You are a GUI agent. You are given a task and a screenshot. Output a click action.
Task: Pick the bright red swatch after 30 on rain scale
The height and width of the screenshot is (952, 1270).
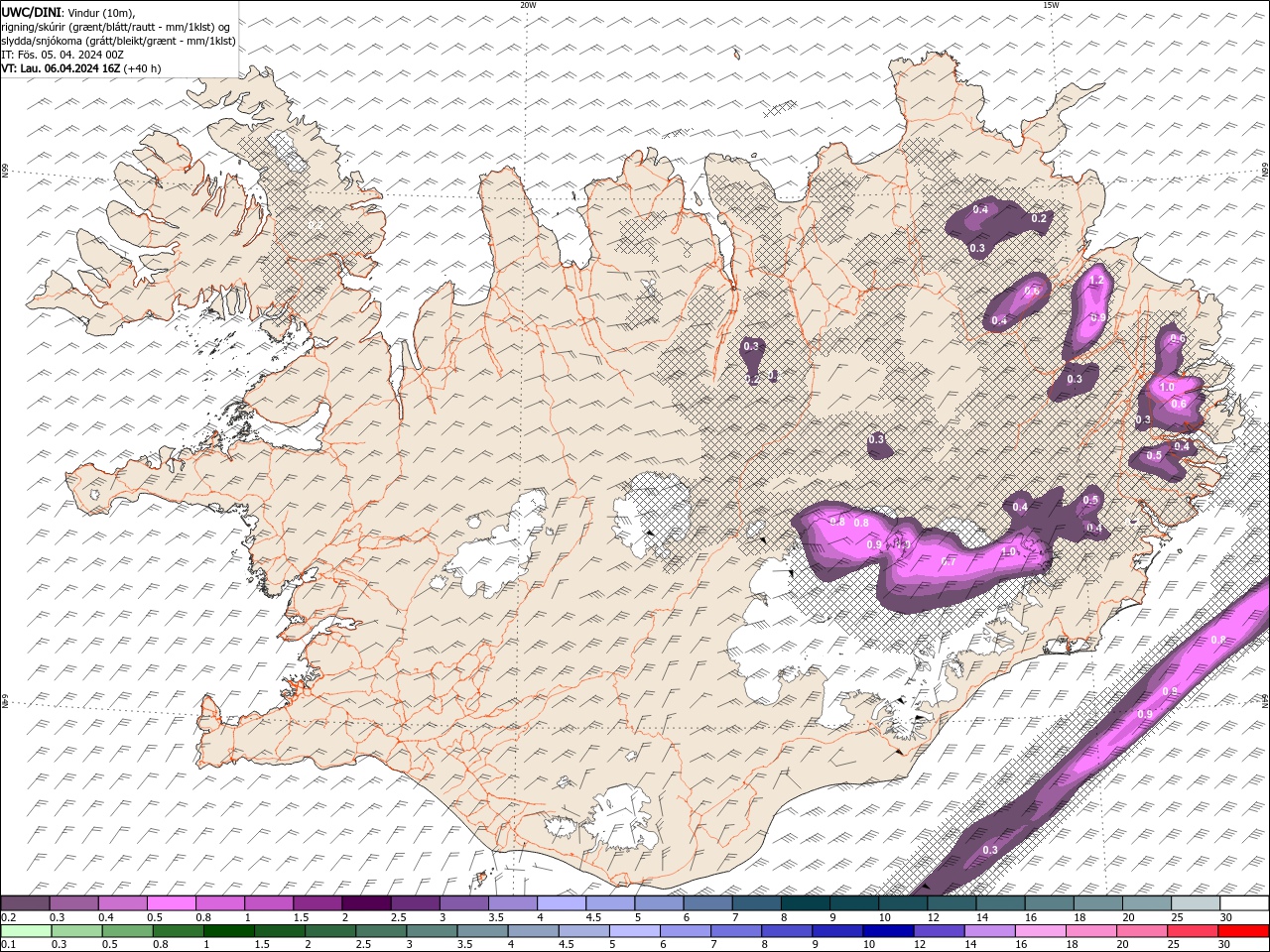tap(1244, 931)
